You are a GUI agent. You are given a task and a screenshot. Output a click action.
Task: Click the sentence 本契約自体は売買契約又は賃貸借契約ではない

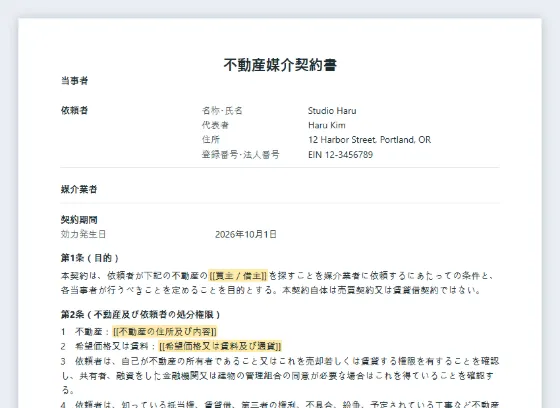tap(381, 290)
